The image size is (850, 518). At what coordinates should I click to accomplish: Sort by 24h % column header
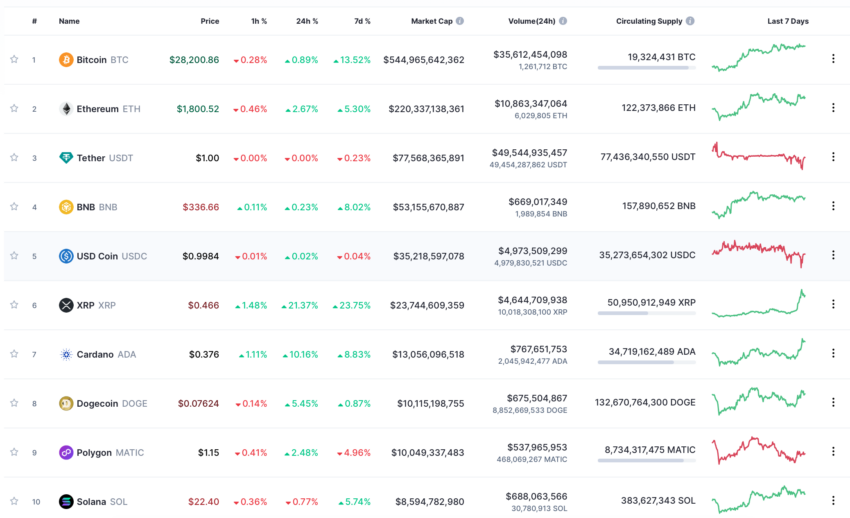(x=307, y=21)
